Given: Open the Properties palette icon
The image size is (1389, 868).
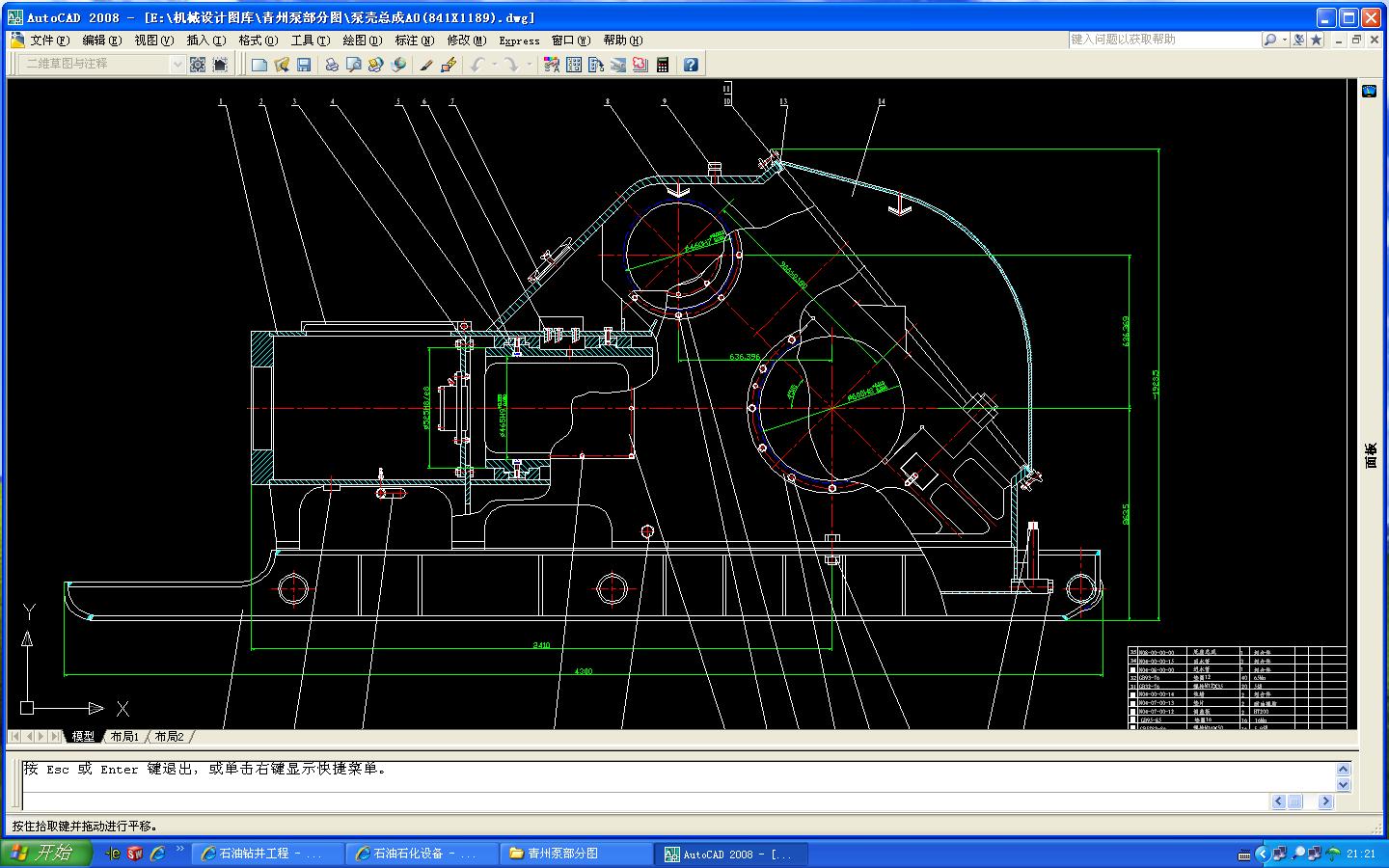Looking at the screenshot, I should click(x=552, y=65).
